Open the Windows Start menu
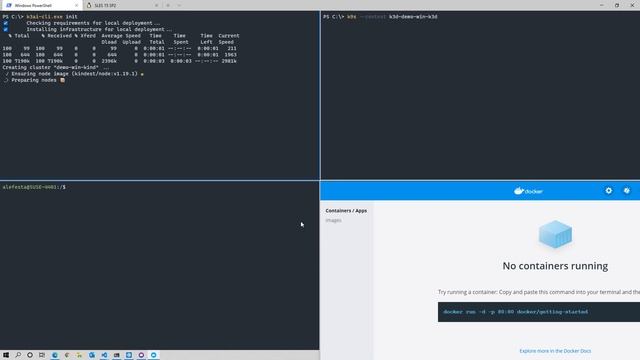640x360 pixels. [x=6, y=355]
